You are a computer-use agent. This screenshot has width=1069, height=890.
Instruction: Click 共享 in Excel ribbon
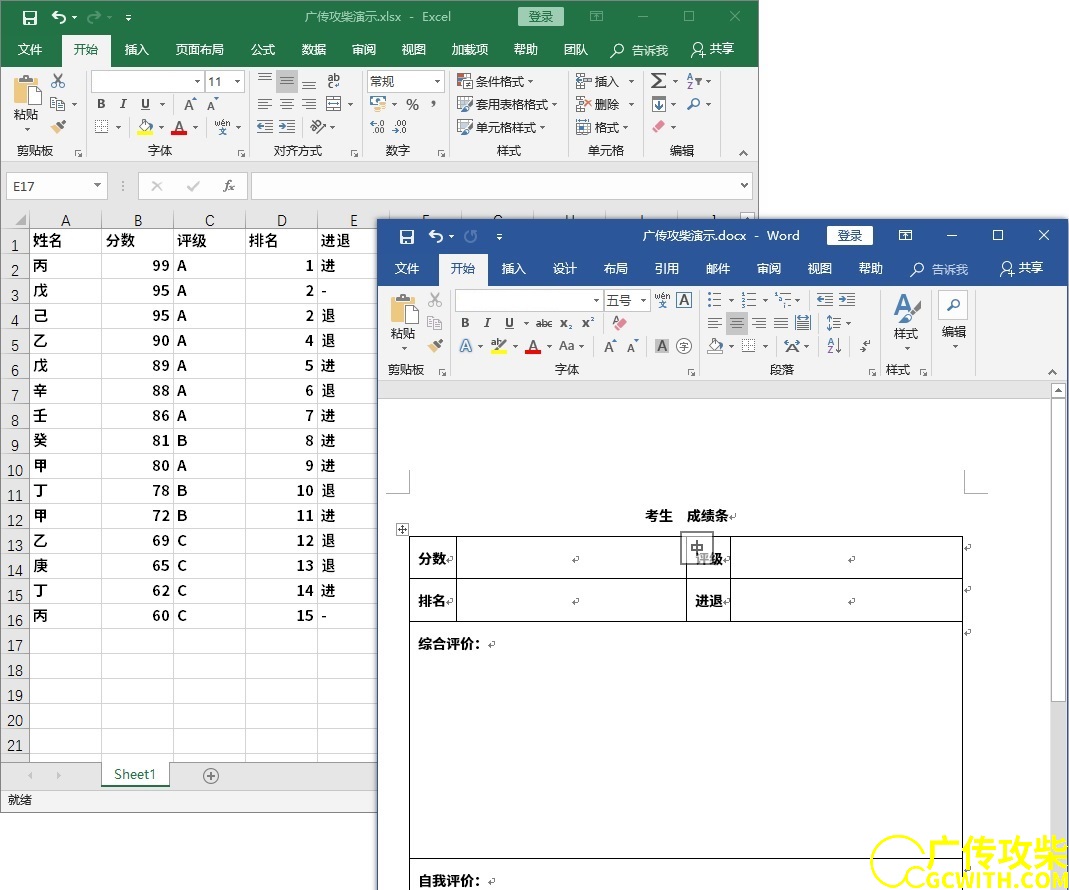click(712, 50)
